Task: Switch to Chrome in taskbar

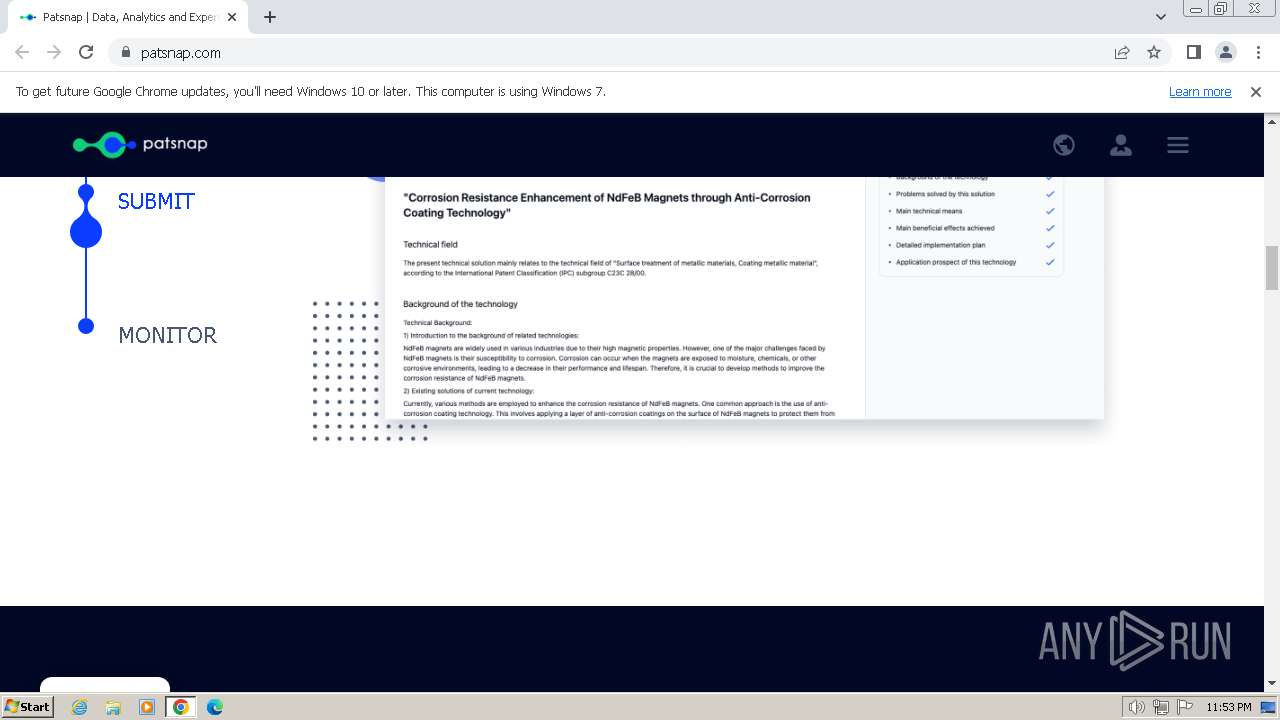Action: coord(181,707)
